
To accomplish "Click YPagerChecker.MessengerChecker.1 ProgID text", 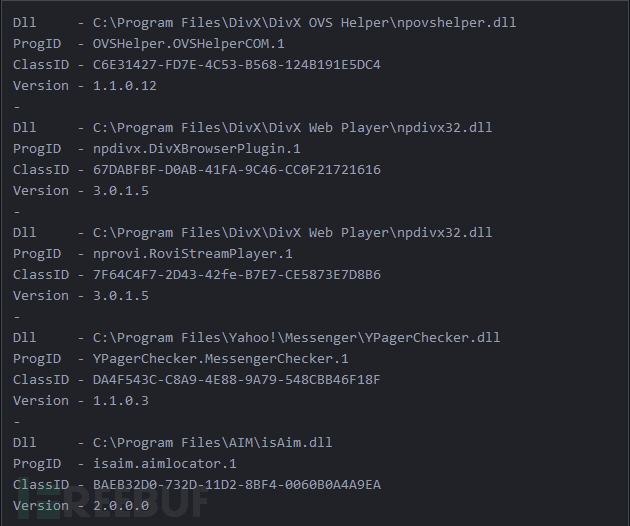I will 221,358.
